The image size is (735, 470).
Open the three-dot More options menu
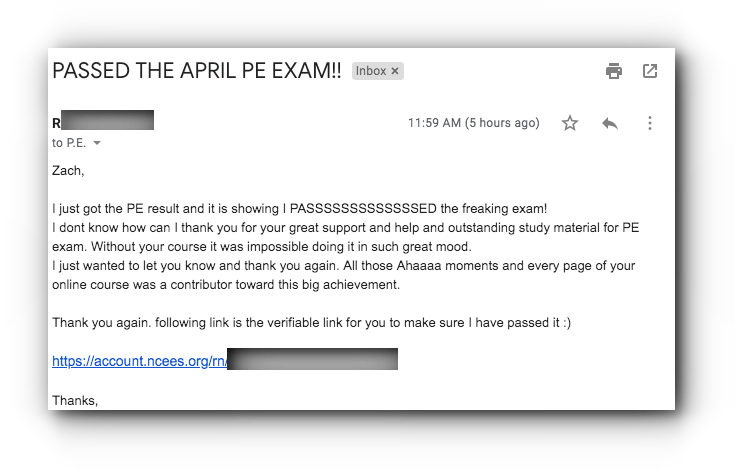650,123
